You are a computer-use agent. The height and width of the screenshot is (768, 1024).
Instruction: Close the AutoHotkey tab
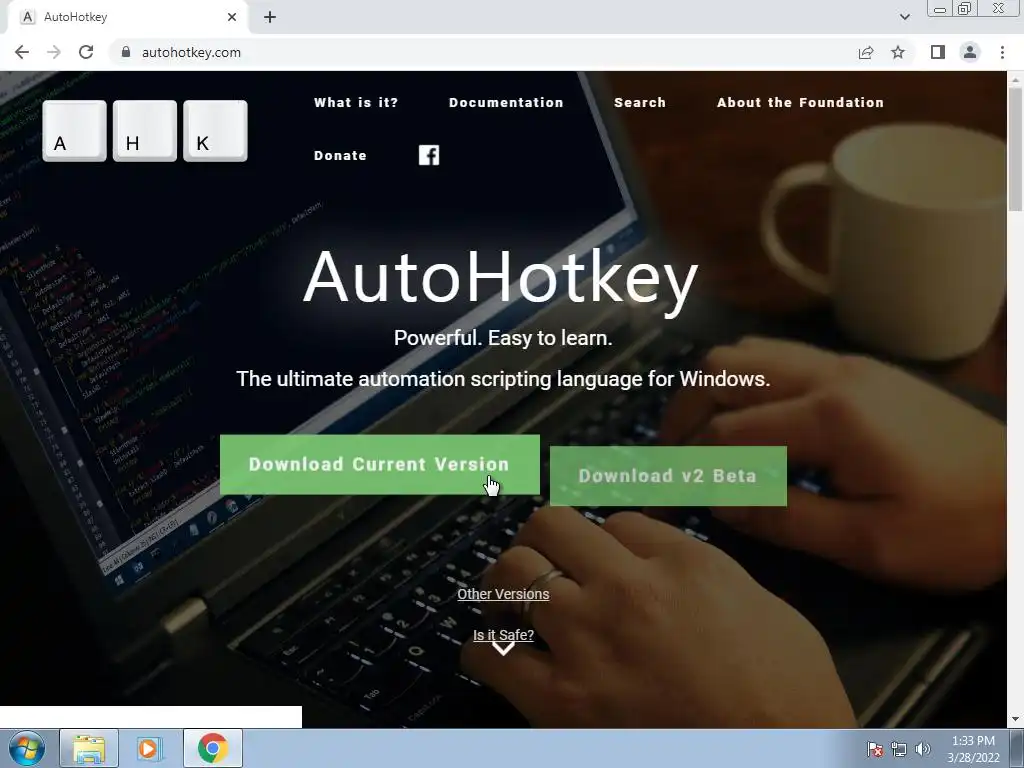(x=232, y=17)
